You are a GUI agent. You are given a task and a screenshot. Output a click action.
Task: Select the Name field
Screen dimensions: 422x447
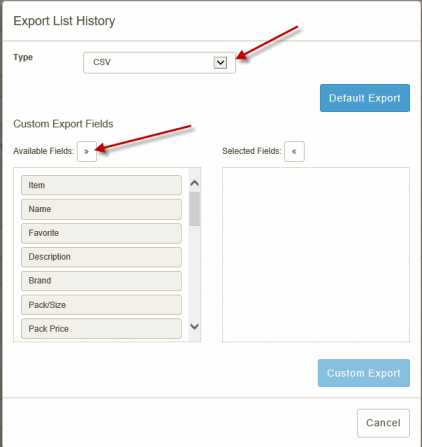(101, 209)
